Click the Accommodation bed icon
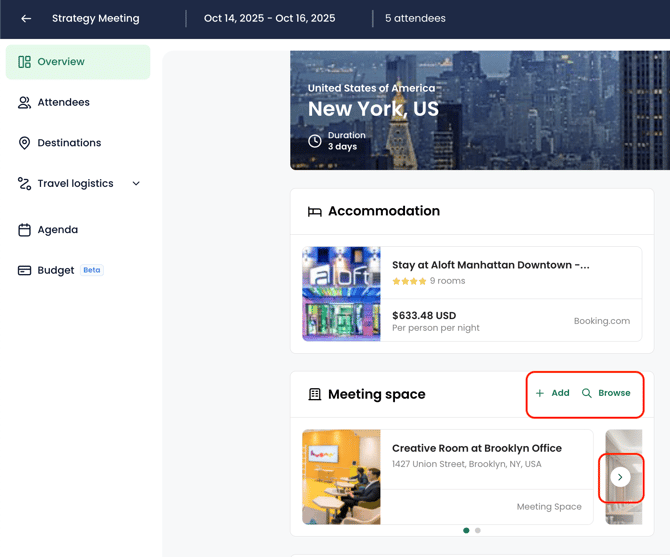Viewport: 670px width, 557px height. [315, 212]
